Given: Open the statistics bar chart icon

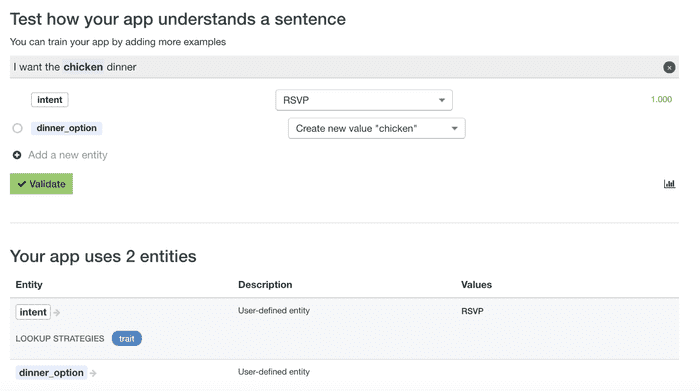Looking at the screenshot, I should (x=669, y=184).
